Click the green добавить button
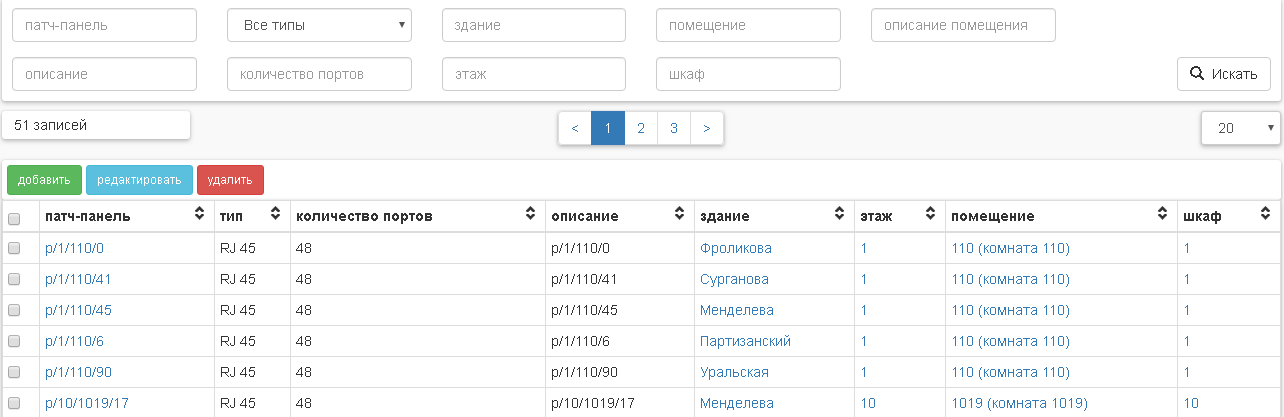 click(x=44, y=180)
